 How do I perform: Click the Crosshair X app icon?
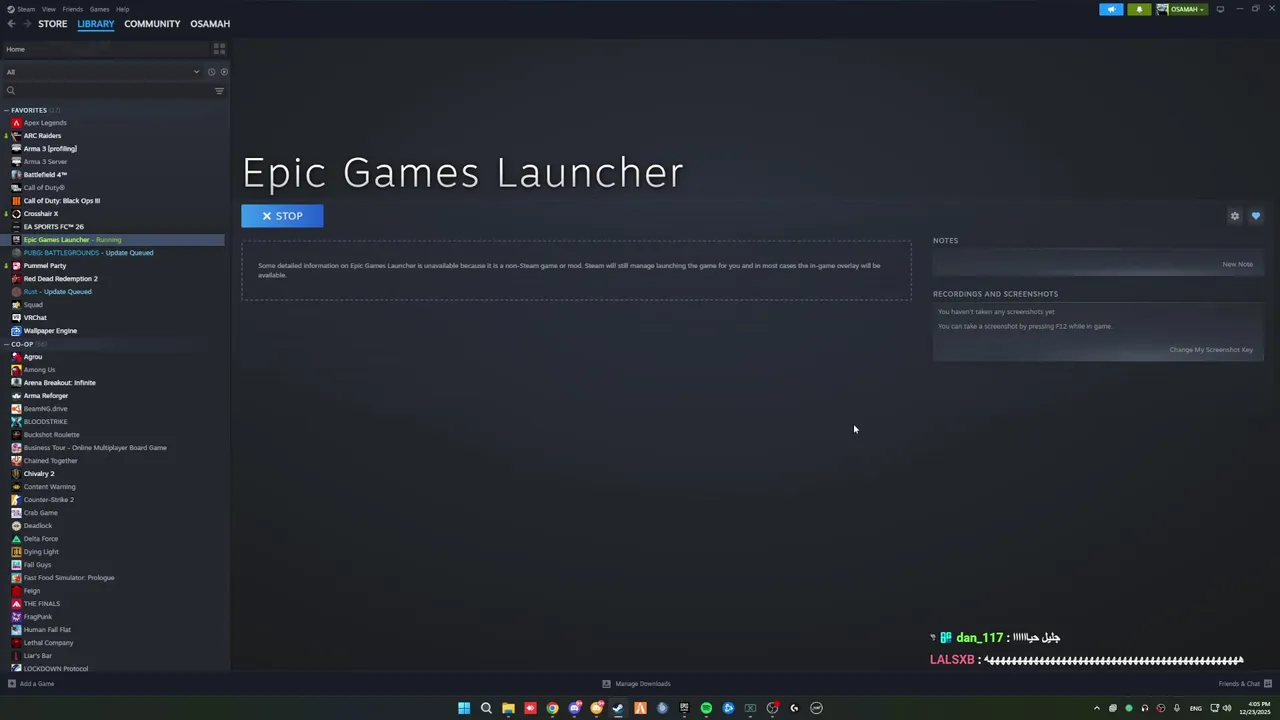pos(16,214)
